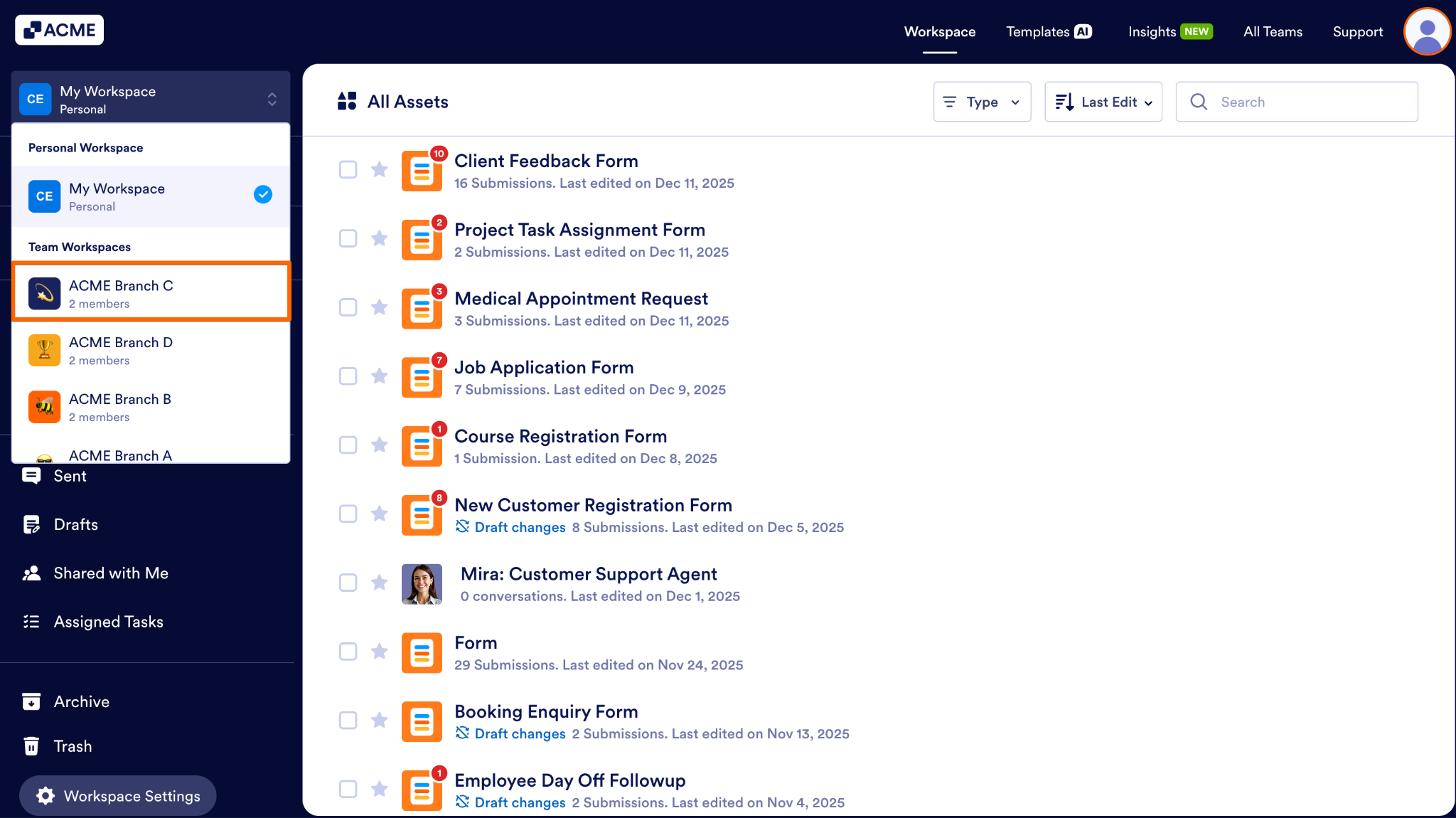Open the user profile avatar
The height and width of the screenshot is (818, 1456).
click(1426, 31)
